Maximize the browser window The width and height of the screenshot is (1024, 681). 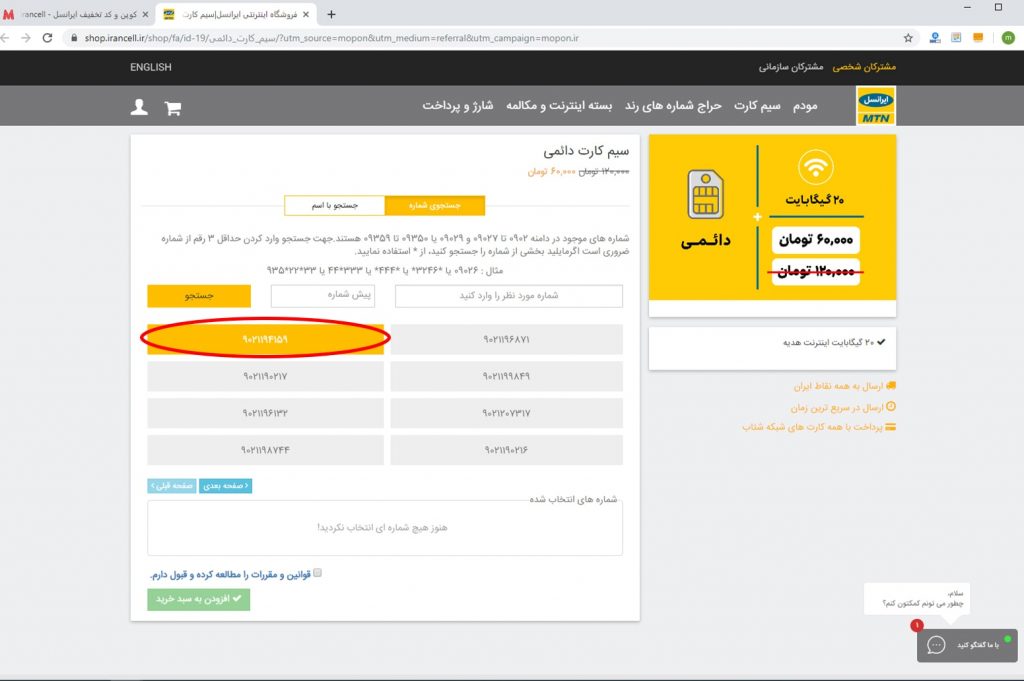pos(998,7)
